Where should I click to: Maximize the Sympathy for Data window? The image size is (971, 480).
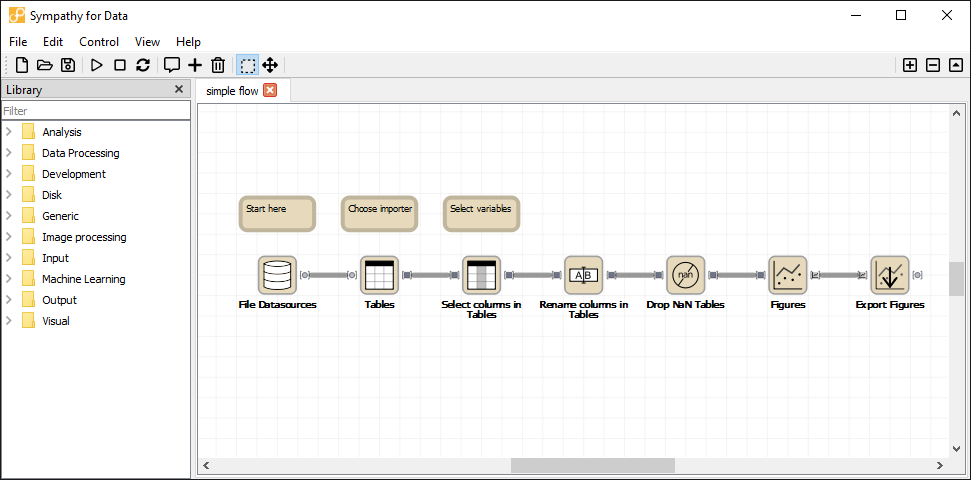[901, 15]
